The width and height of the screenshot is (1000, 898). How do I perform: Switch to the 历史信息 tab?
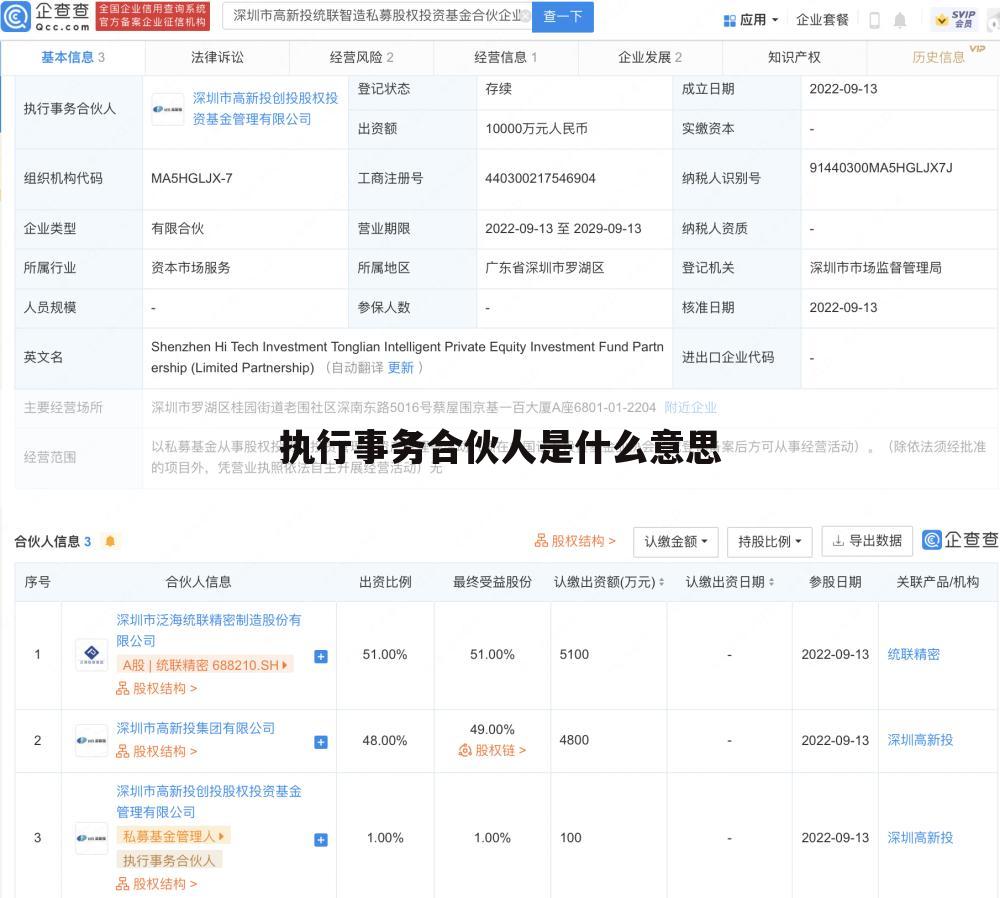[938, 57]
